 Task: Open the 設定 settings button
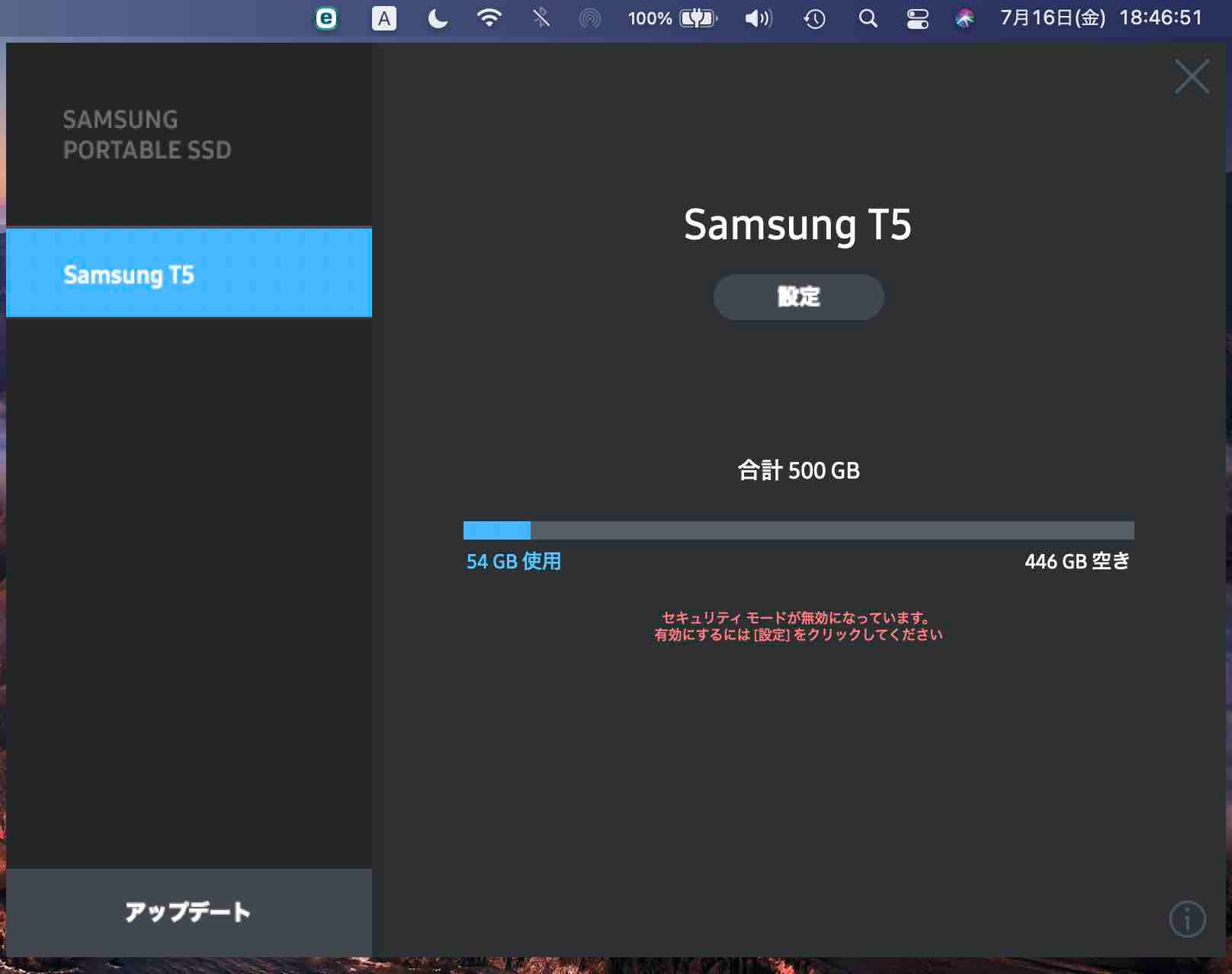pos(798,297)
